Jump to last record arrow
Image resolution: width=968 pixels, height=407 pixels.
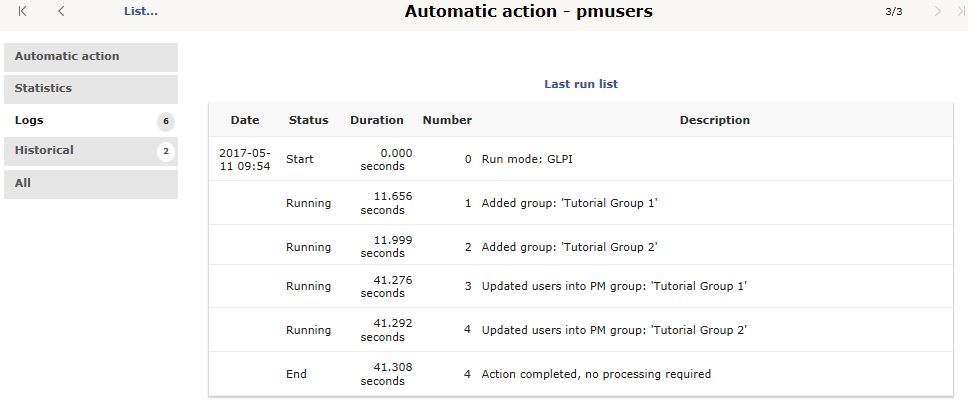[960, 11]
